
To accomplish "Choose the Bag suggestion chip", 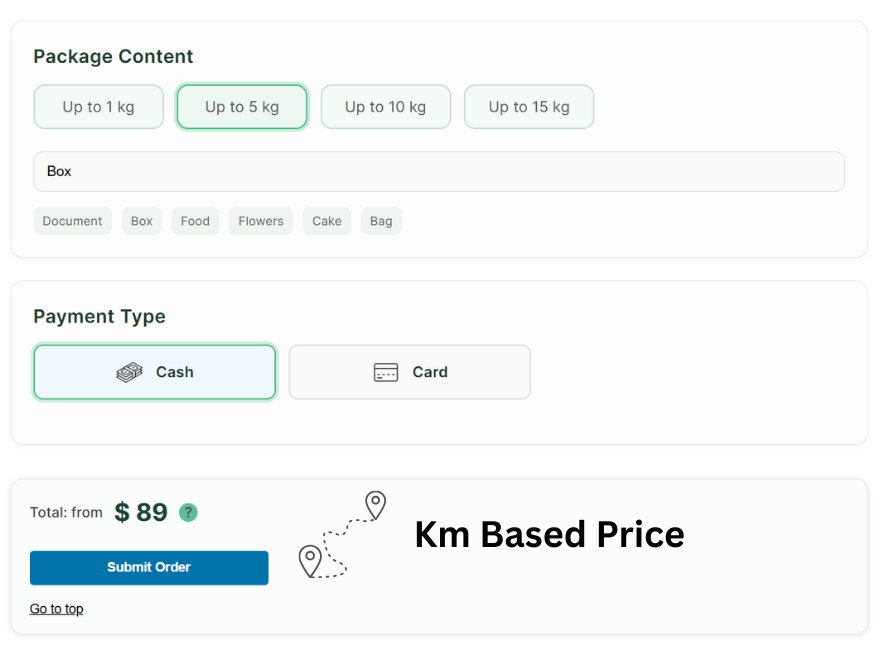I will (381, 221).
